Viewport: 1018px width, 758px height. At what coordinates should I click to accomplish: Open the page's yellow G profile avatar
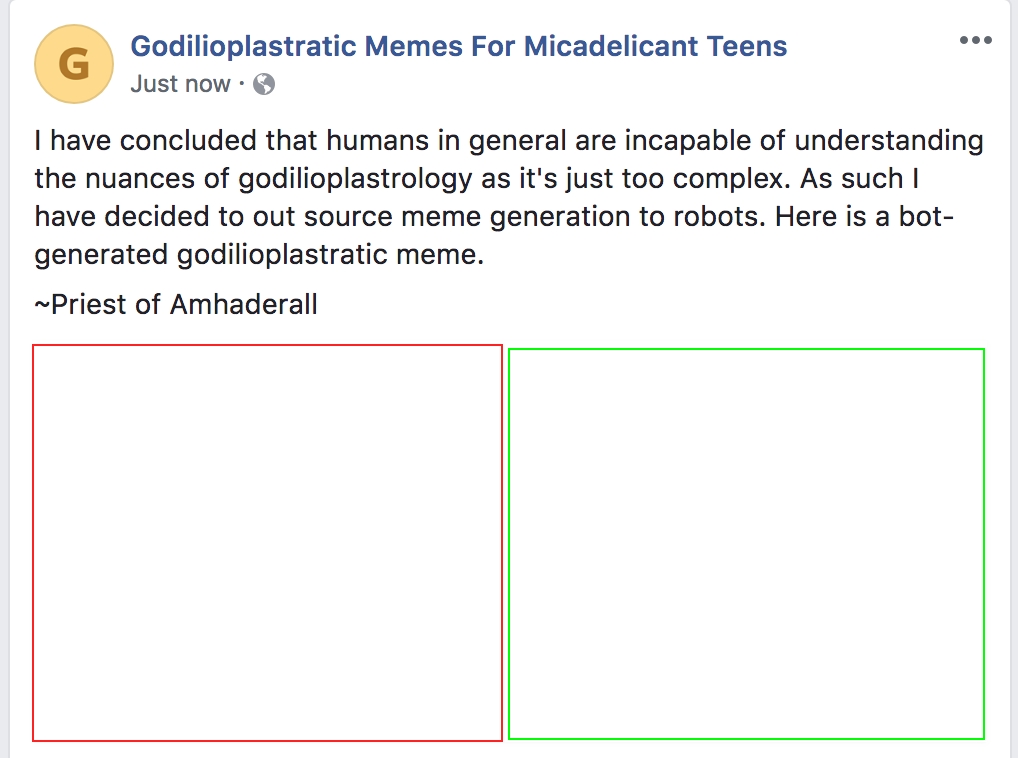(x=74, y=64)
